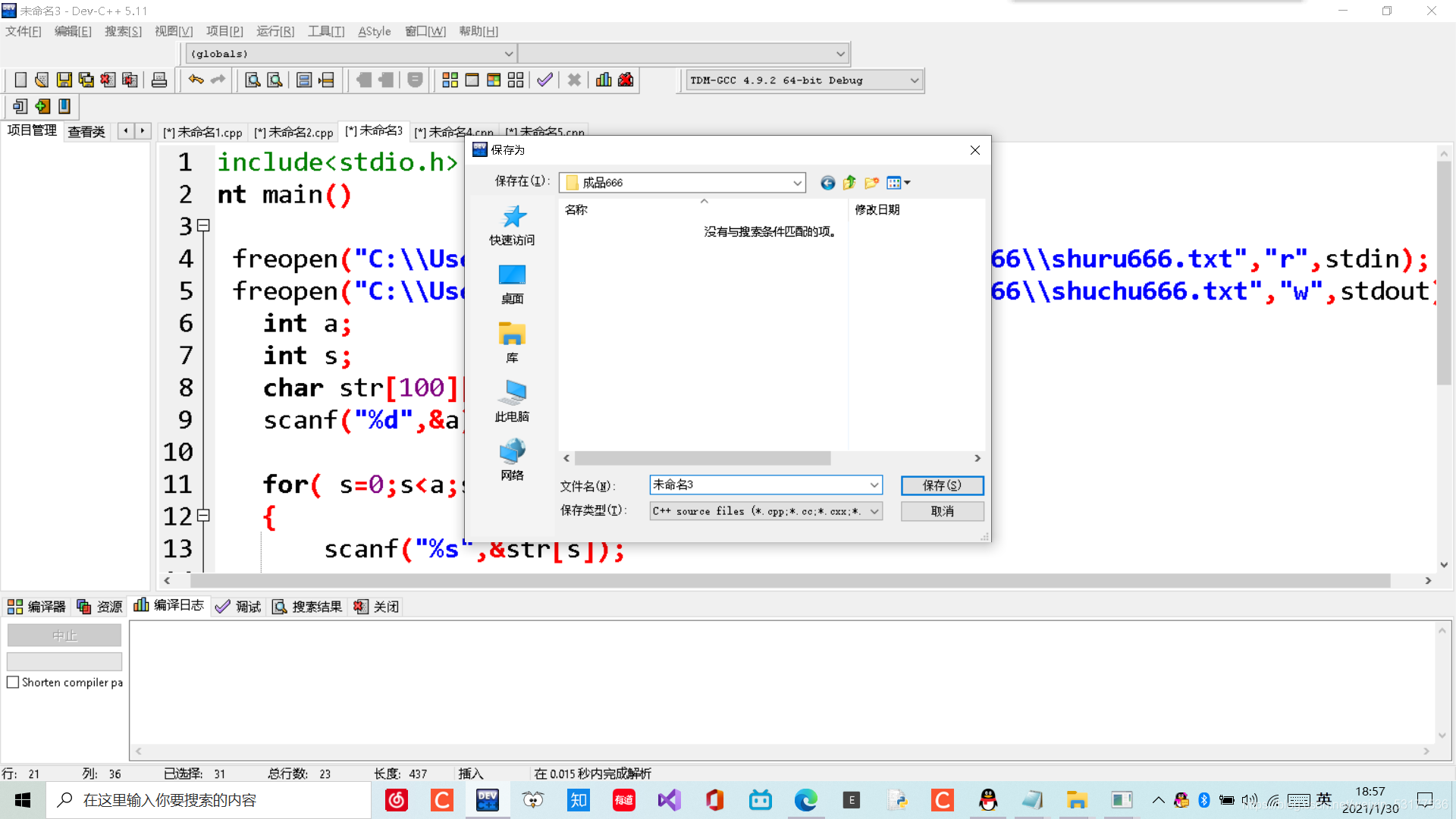The height and width of the screenshot is (819, 1456).
Task: Click the file name input field
Action: 758,485
